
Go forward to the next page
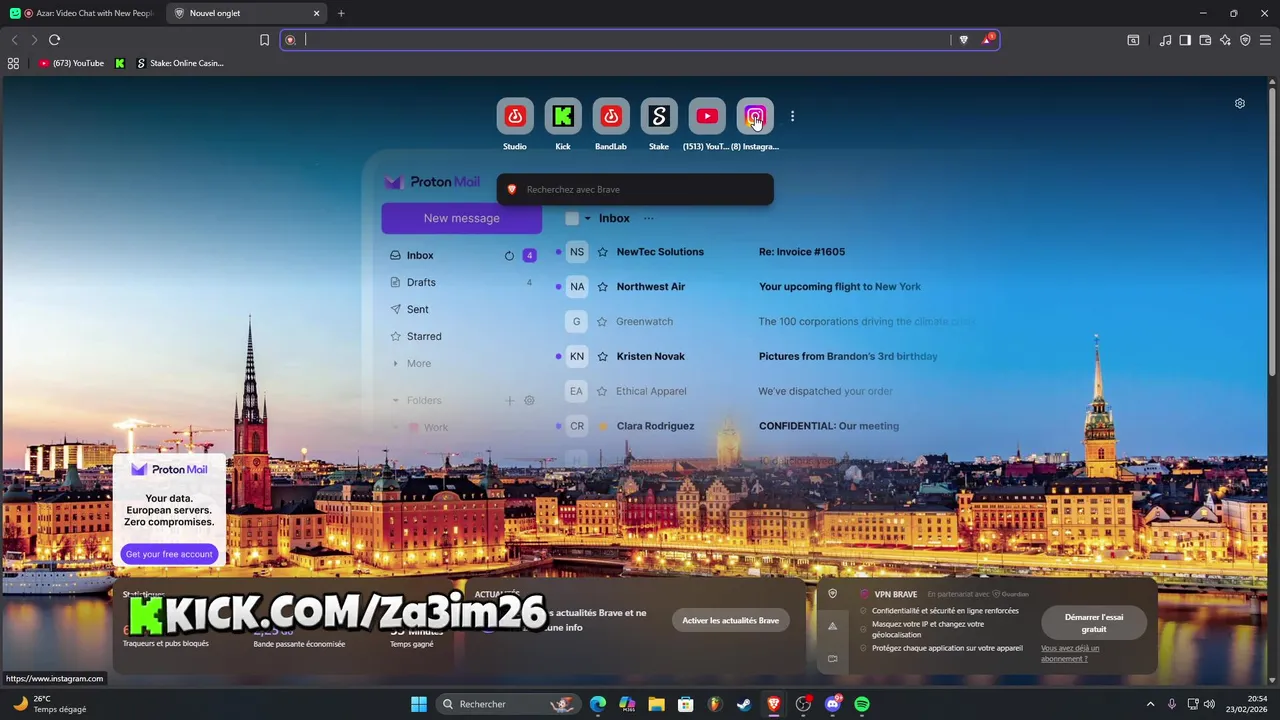34,40
